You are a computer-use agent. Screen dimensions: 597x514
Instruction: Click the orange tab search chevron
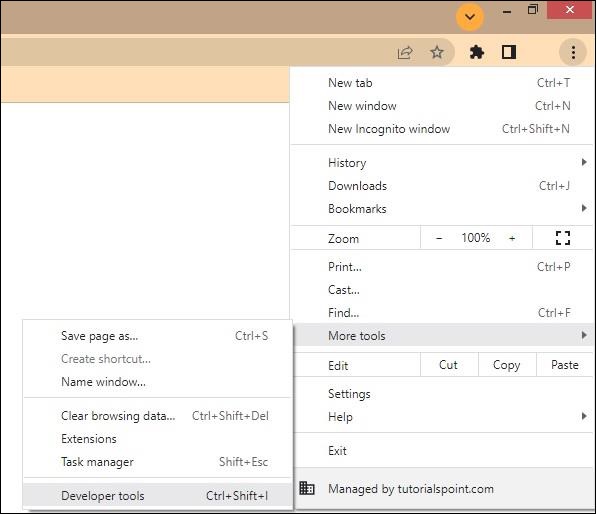tap(470, 17)
